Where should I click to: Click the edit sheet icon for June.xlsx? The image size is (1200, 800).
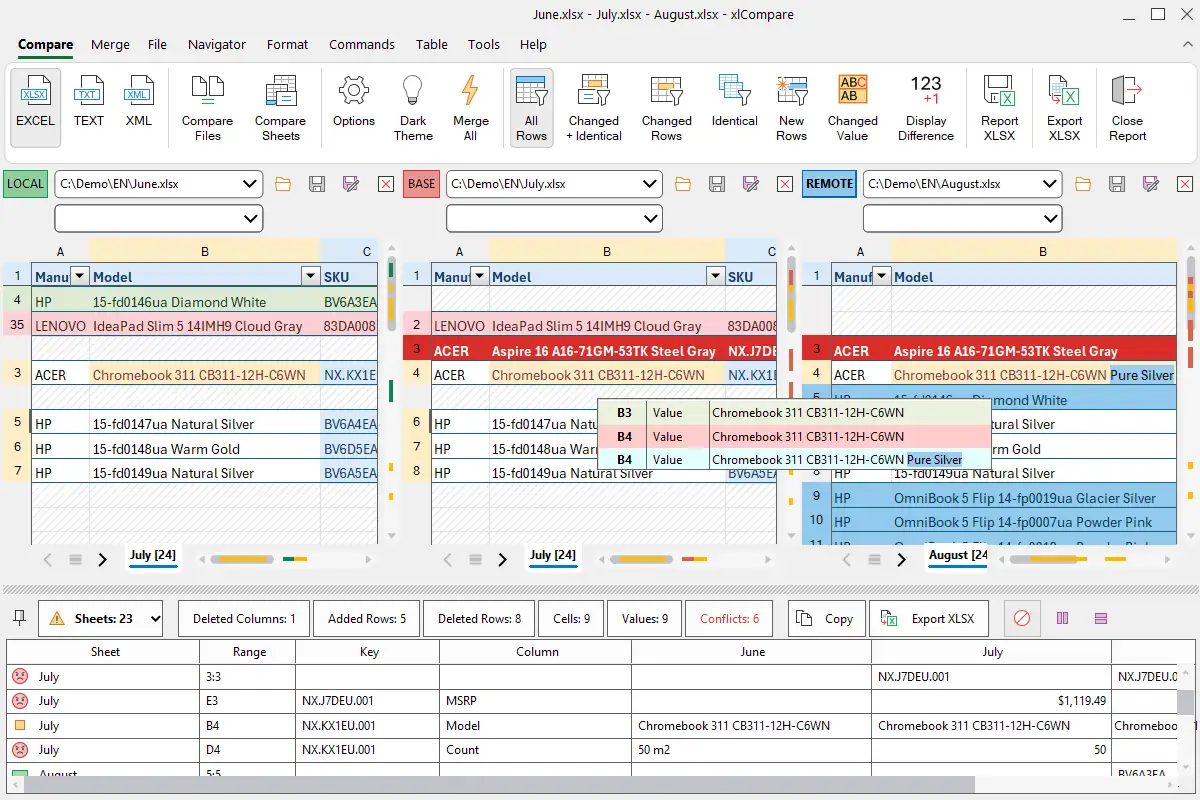[x=351, y=184]
